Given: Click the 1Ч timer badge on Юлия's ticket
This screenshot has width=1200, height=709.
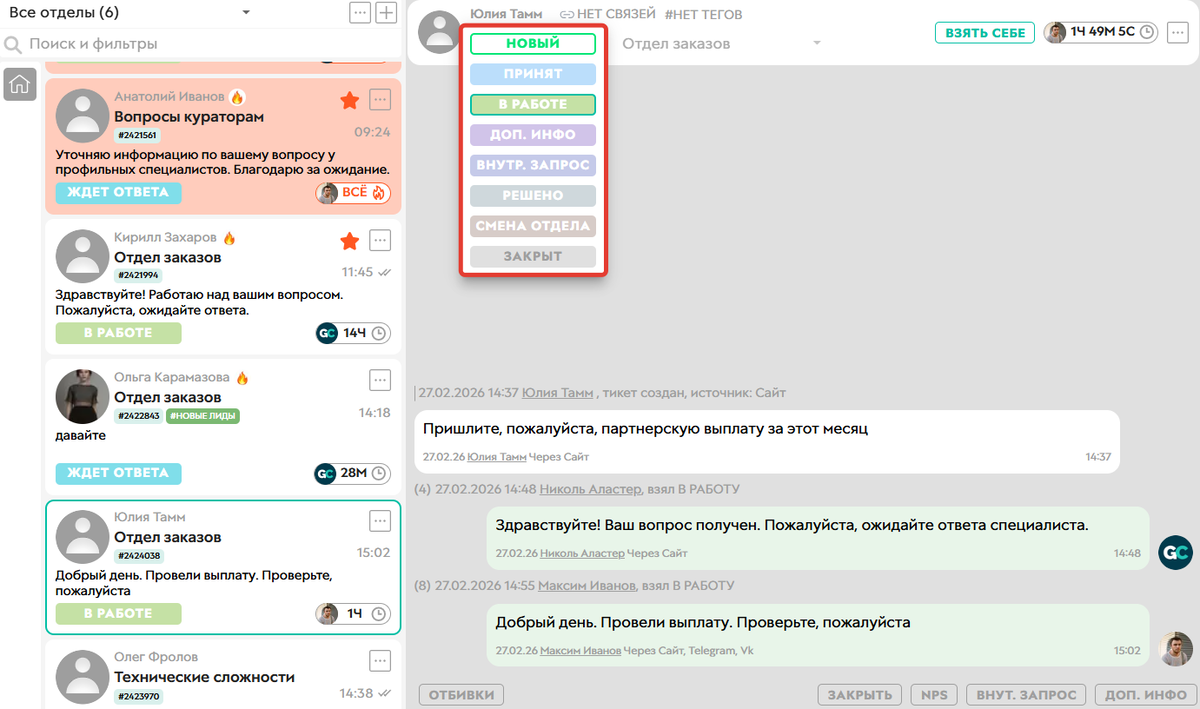Looking at the screenshot, I should 353,613.
